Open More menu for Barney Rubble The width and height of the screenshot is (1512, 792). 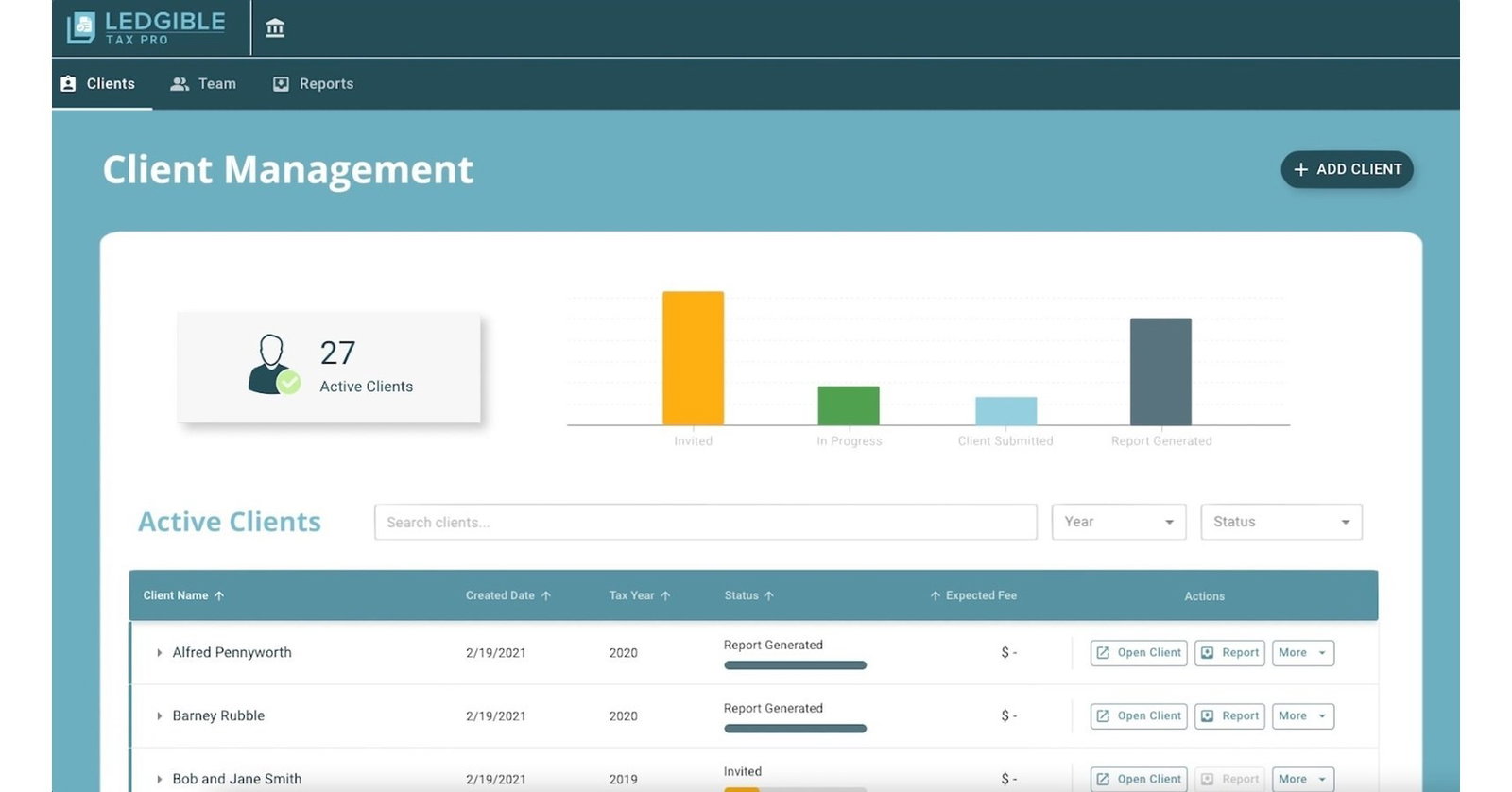point(1303,715)
